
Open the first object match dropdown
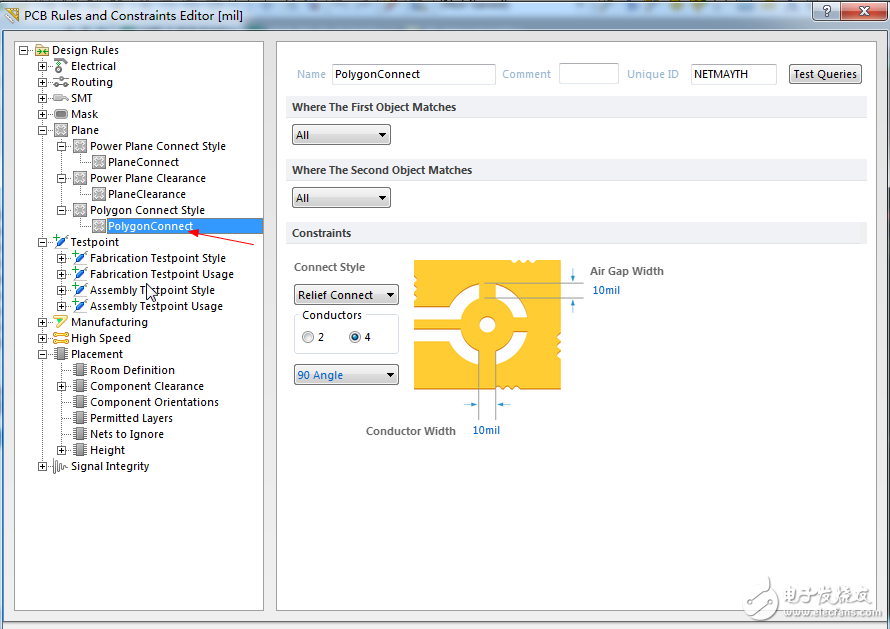341,135
